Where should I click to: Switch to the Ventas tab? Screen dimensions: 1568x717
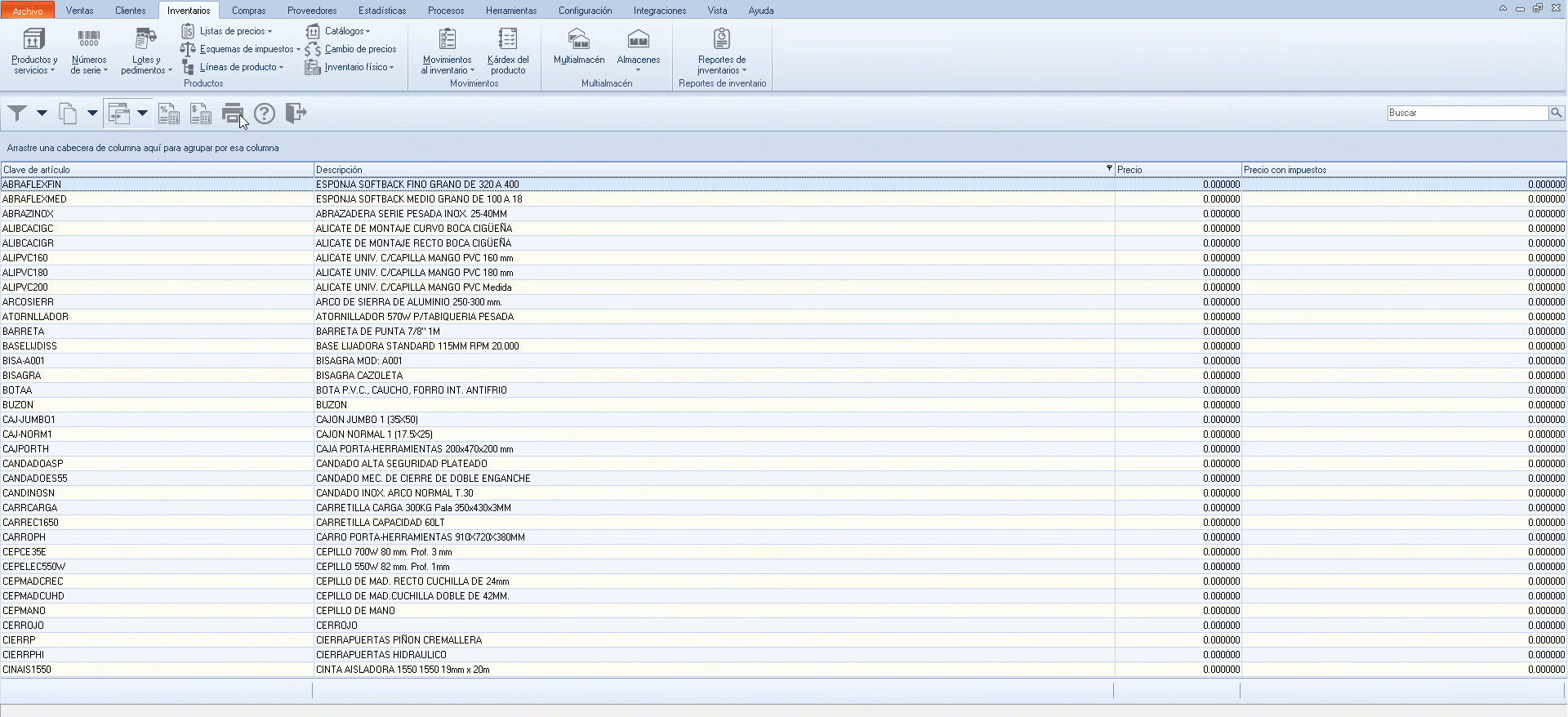tap(79, 11)
